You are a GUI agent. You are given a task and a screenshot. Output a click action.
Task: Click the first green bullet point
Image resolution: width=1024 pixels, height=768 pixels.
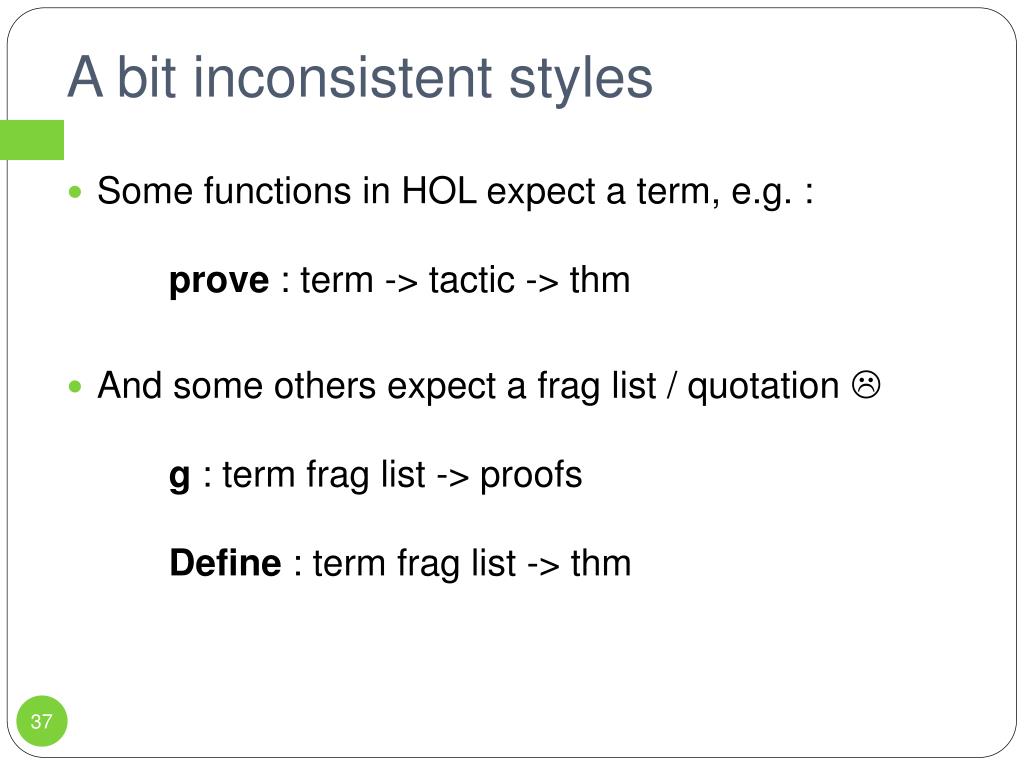[75, 192]
